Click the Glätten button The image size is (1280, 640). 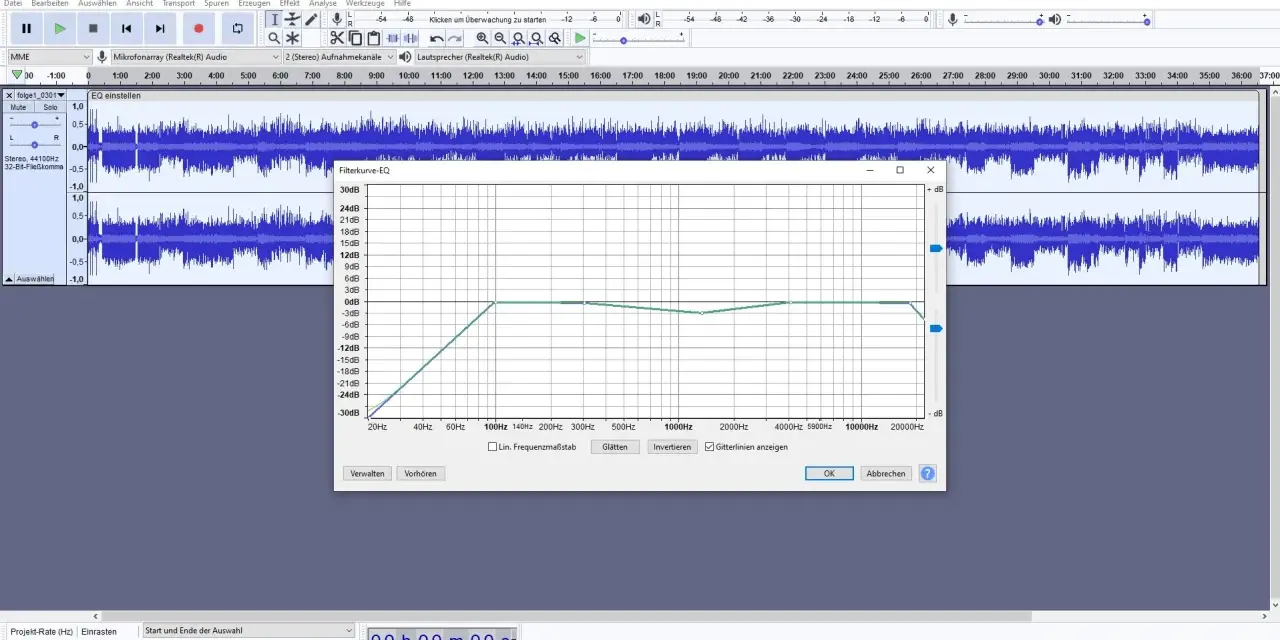click(x=615, y=447)
